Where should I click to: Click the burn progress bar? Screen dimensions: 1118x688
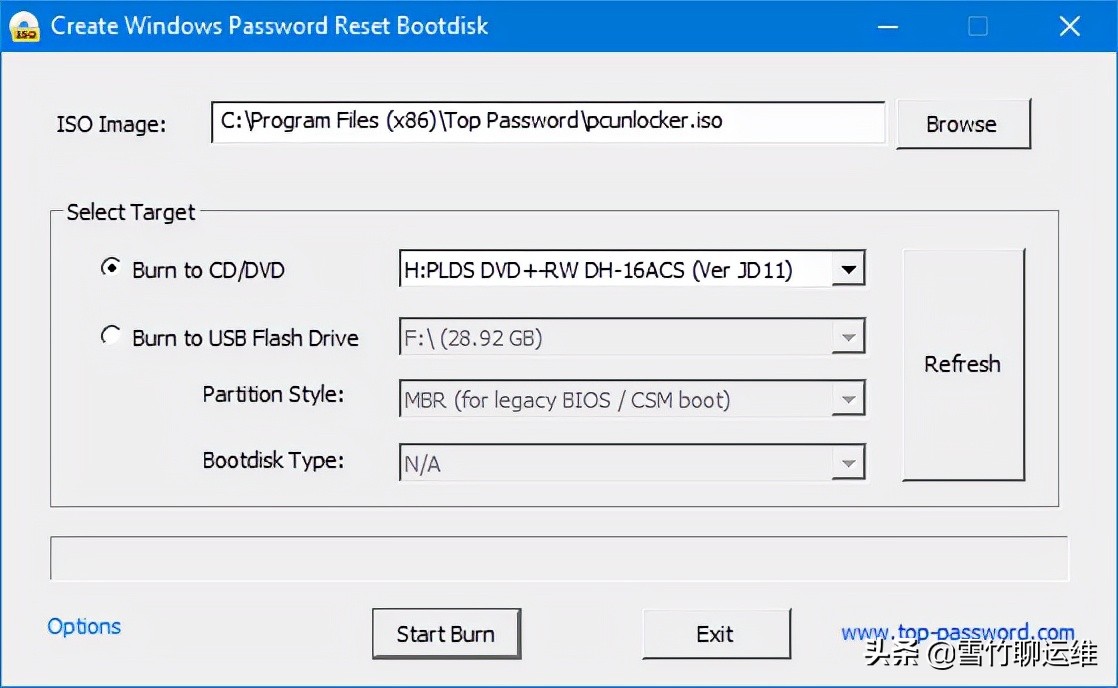(x=558, y=558)
